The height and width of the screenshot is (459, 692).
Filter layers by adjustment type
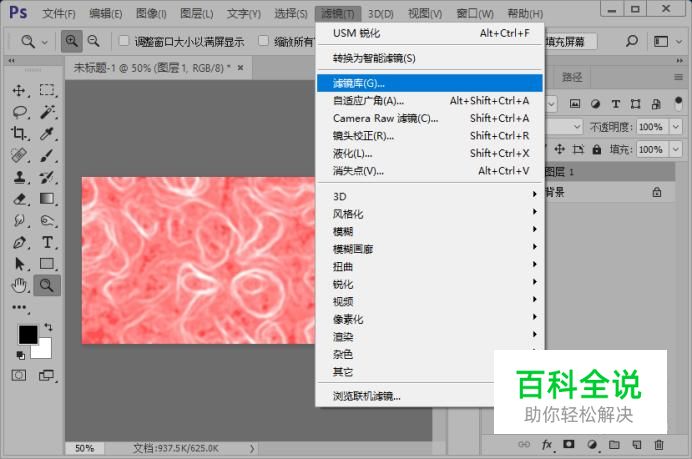595,104
